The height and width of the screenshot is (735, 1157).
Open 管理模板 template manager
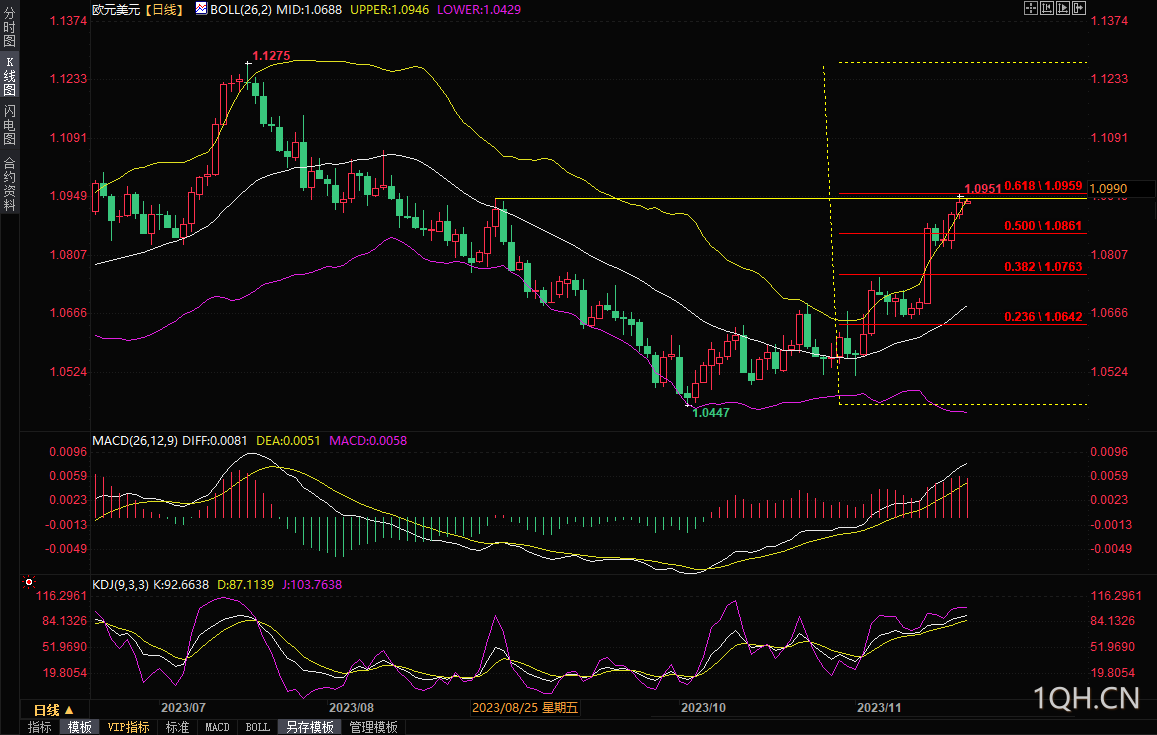click(x=373, y=727)
